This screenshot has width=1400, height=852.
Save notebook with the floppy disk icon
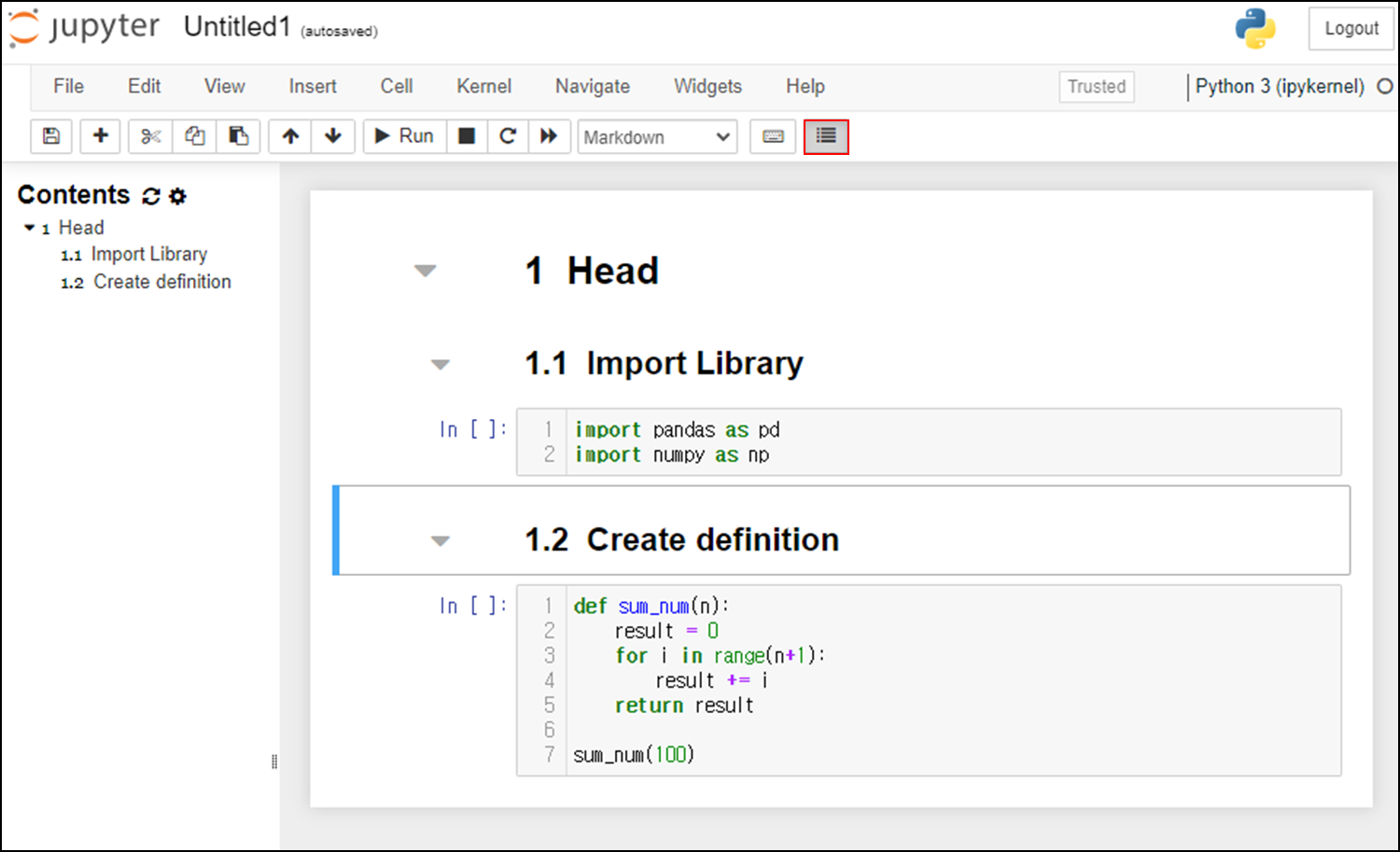pyautogui.click(x=51, y=136)
